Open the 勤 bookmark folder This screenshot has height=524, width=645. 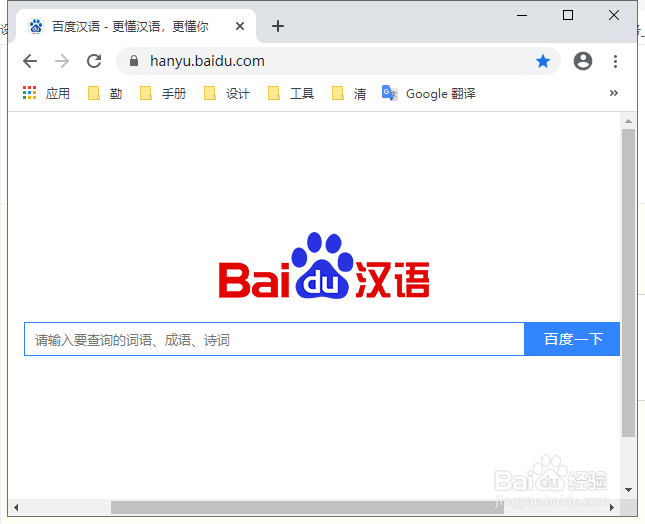(x=105, y=93)
